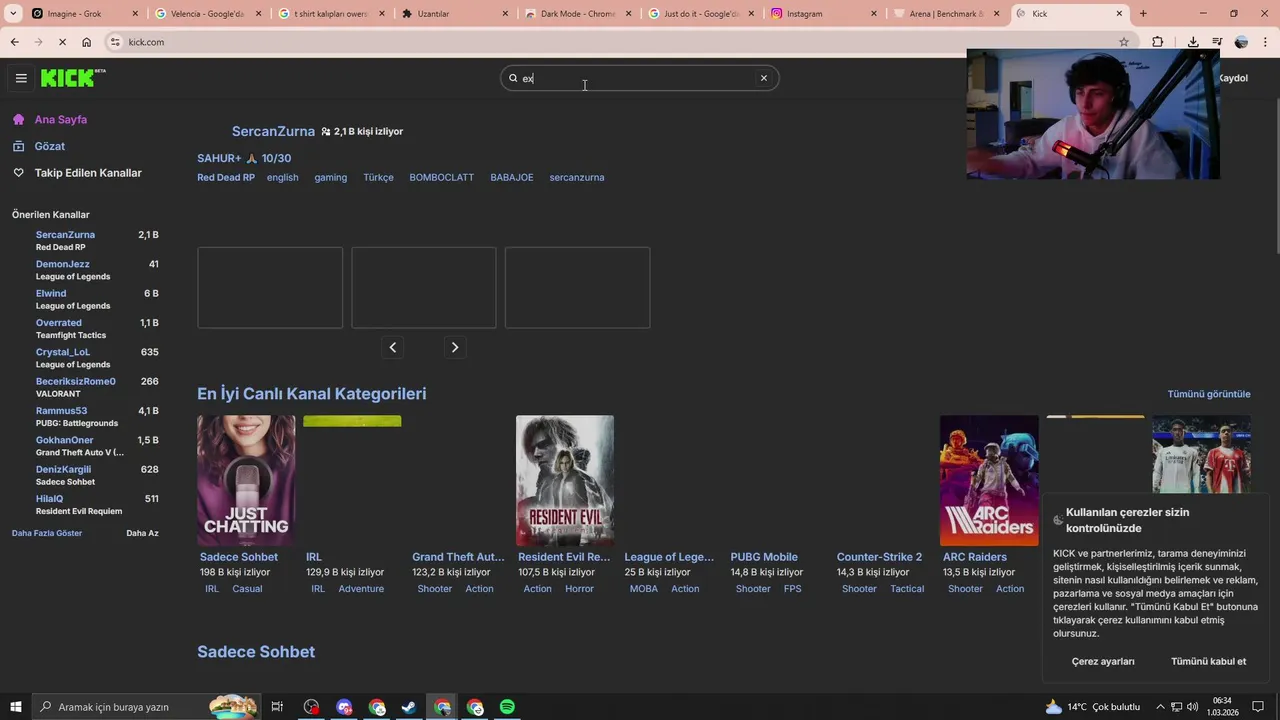
Task: Go to Chrome home page icon
Action: pos(87,42)
